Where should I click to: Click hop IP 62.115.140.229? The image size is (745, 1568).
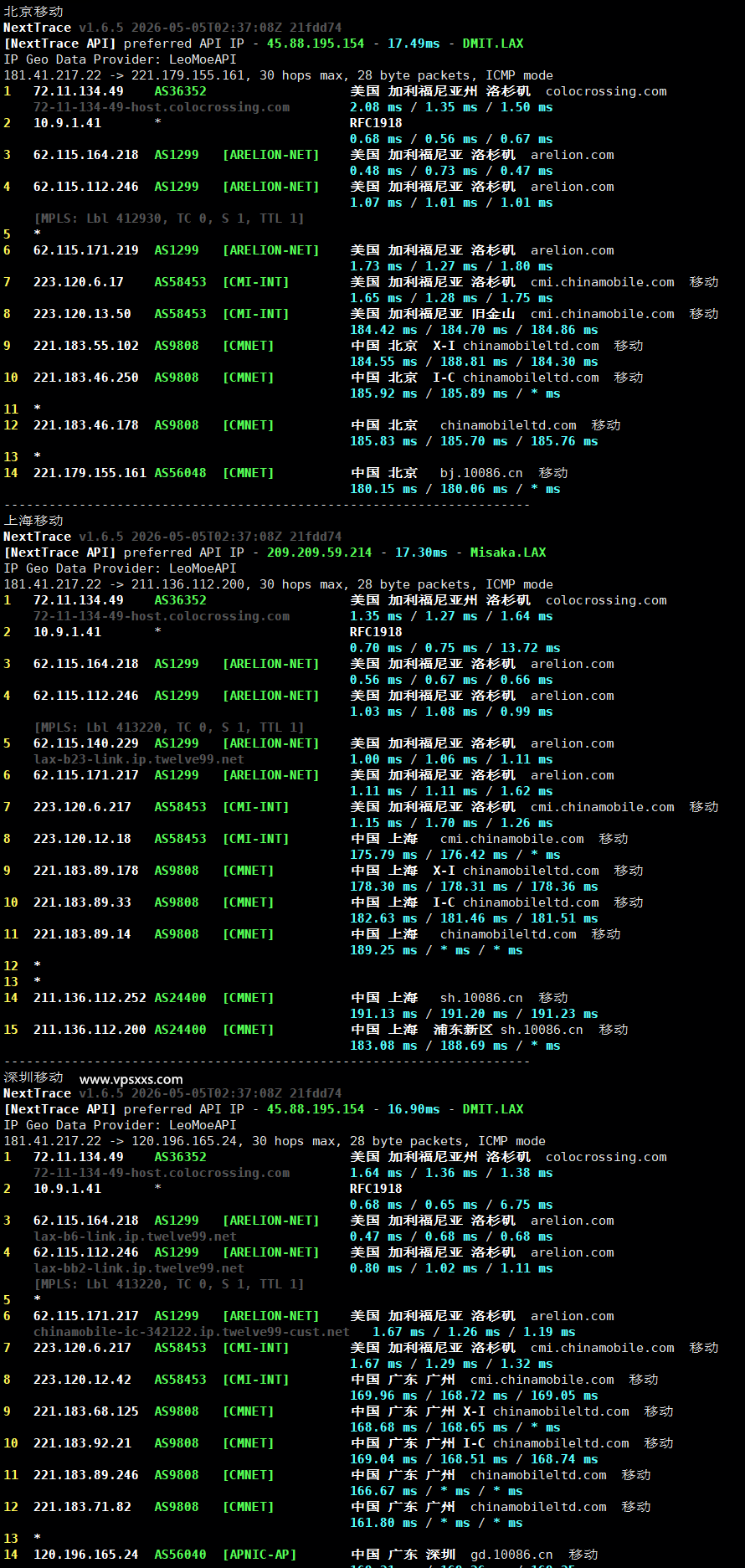86,743
